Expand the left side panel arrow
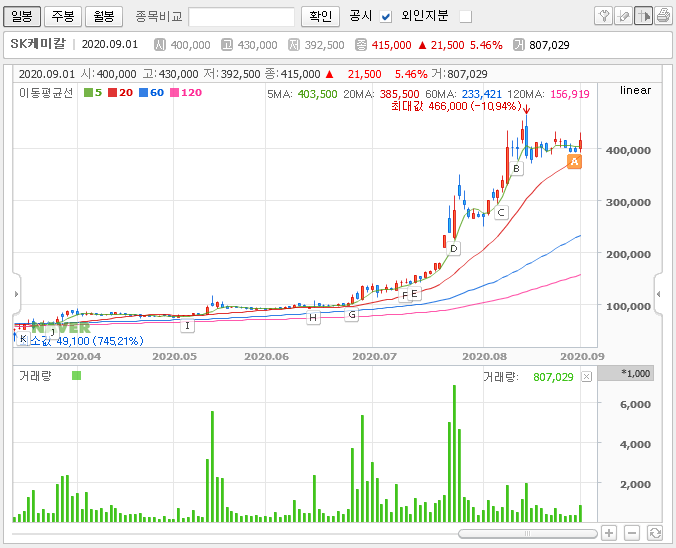Image resolution: width=676 pixels, height=548 pixels. coord(16,294)
